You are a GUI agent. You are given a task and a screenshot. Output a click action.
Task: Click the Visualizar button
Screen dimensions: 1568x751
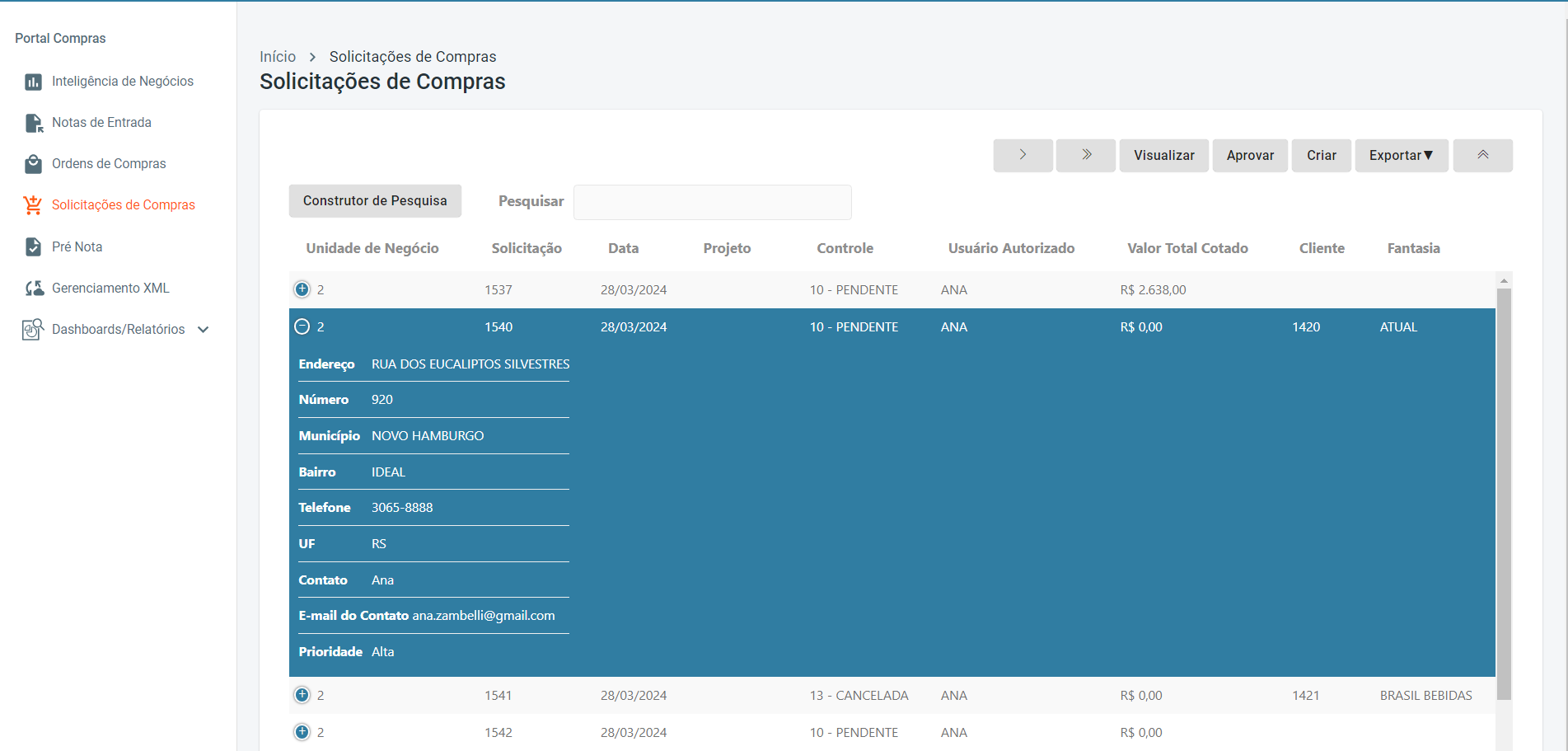(1164, 155)
